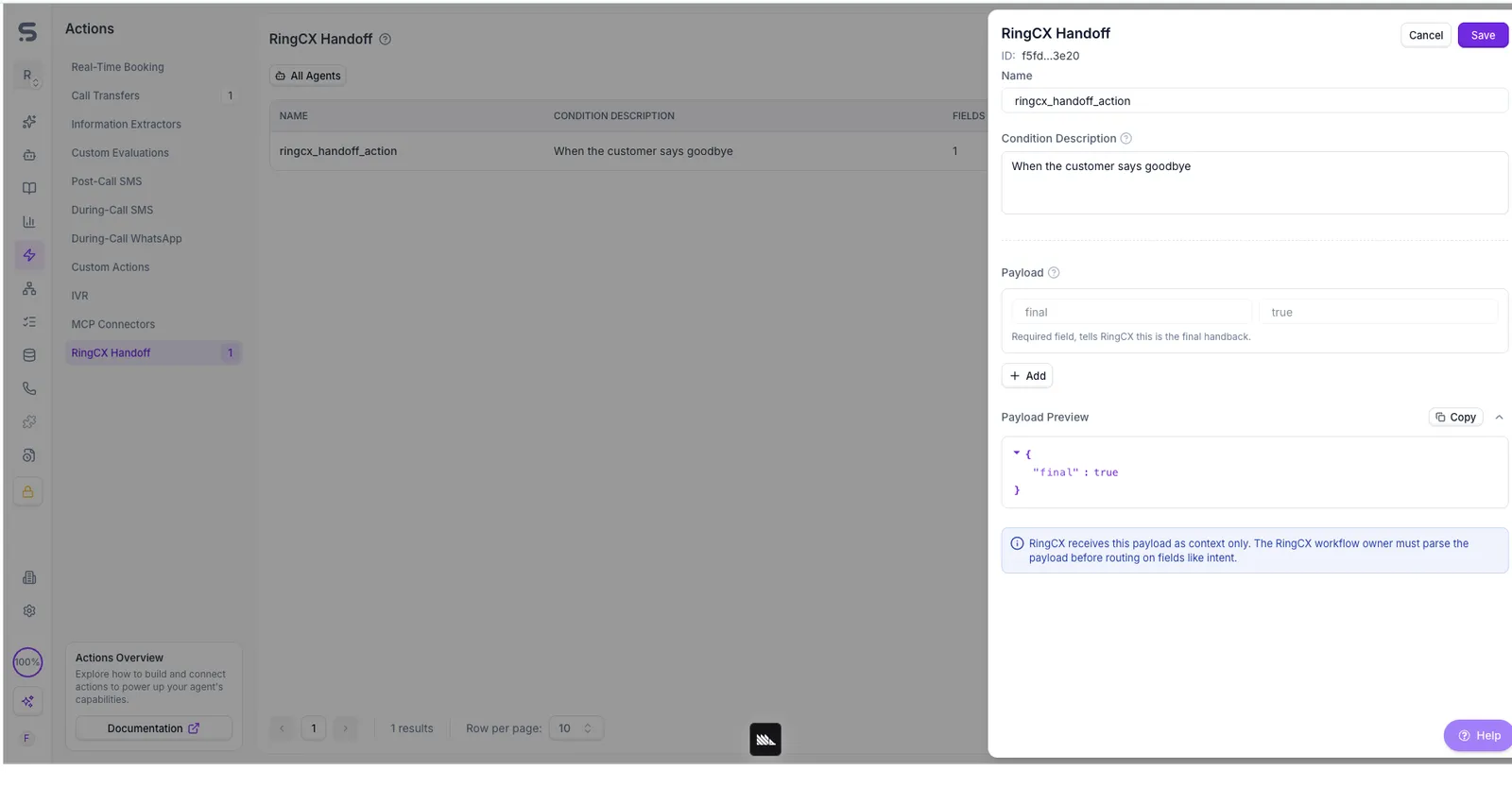Open the book knowledge base icon
1512x788 pixels.
pos(29,188)
